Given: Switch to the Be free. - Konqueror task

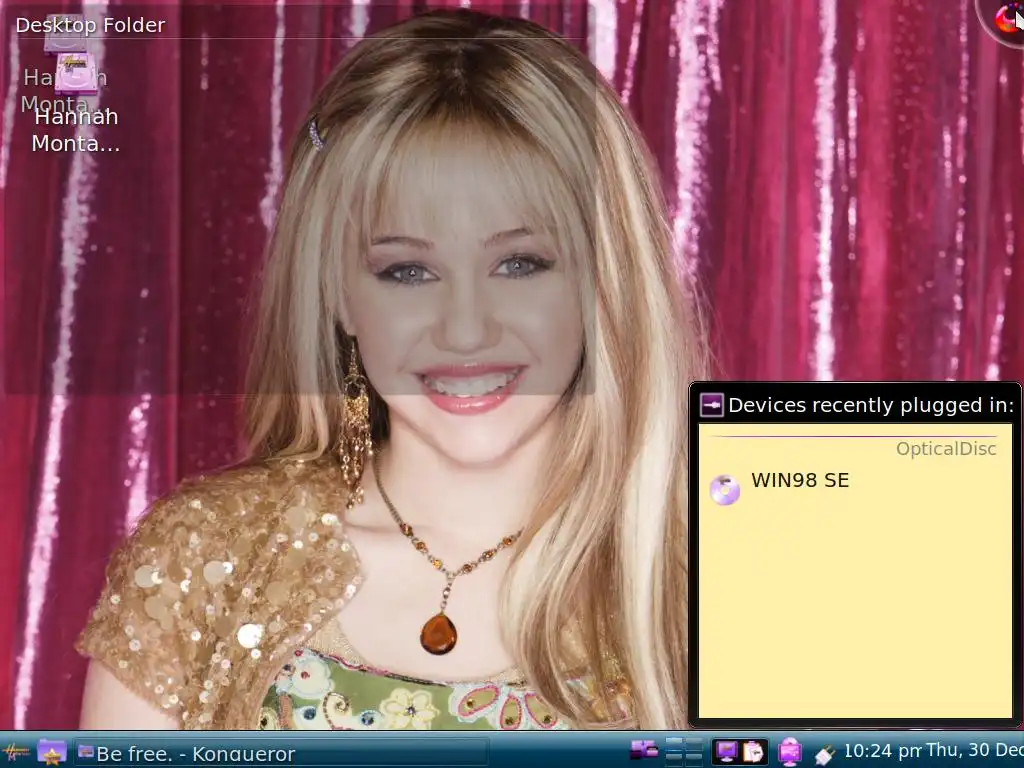Looking at the screenshot, I should [281, 753].
